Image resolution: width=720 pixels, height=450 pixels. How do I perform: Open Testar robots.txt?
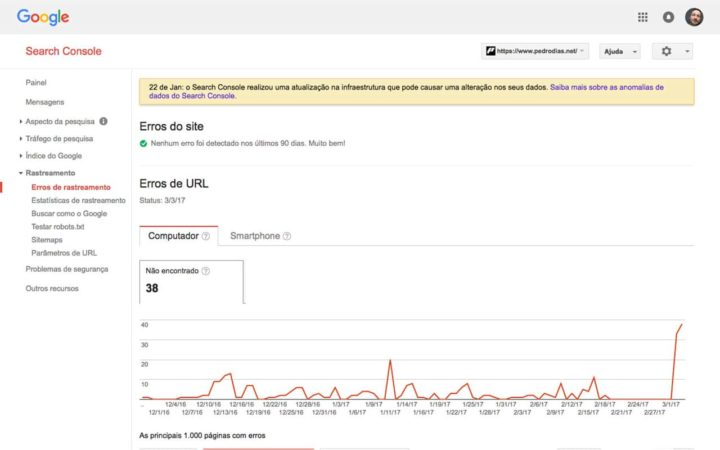58,227
